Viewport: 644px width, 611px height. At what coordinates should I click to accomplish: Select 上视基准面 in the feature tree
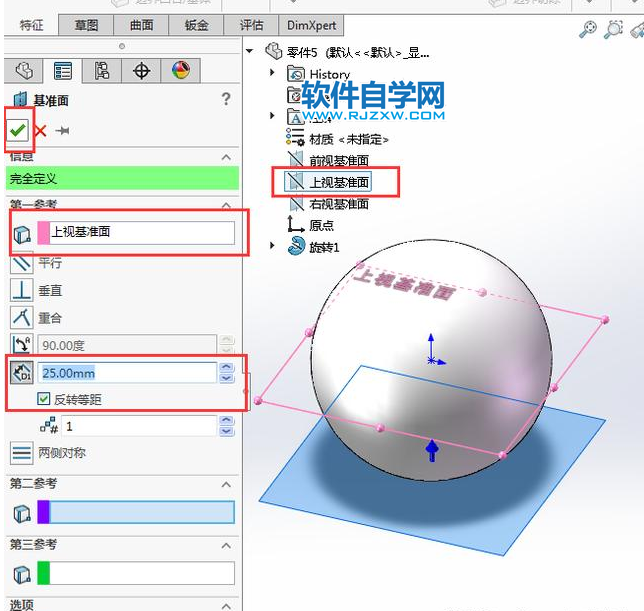click(328, 182)
